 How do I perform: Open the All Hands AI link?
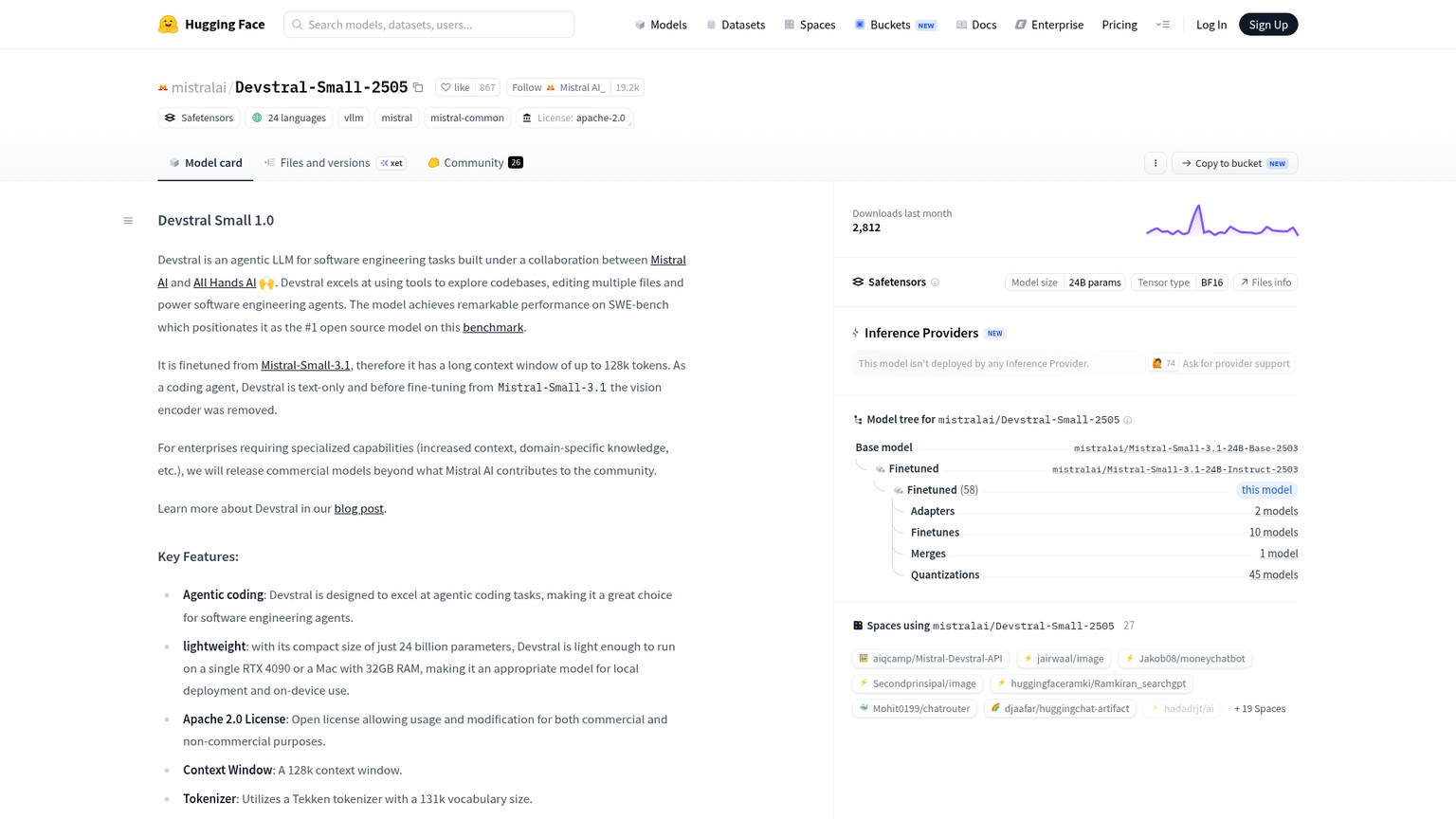225,282
